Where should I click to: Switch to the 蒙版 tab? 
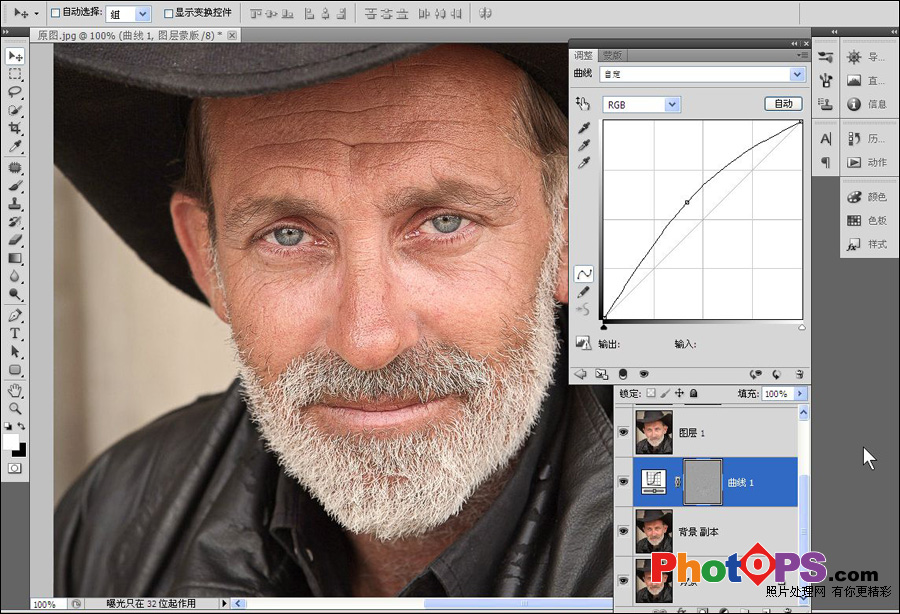(612, 55)
